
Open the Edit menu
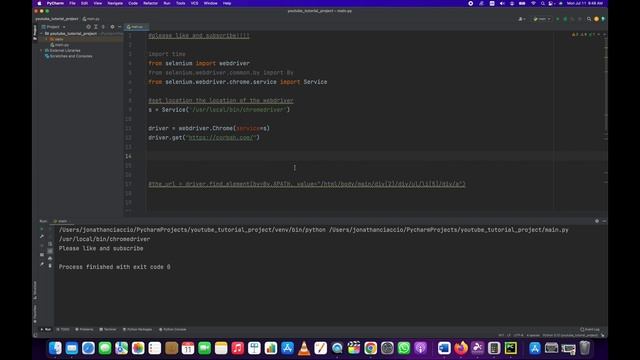point(84,3)
